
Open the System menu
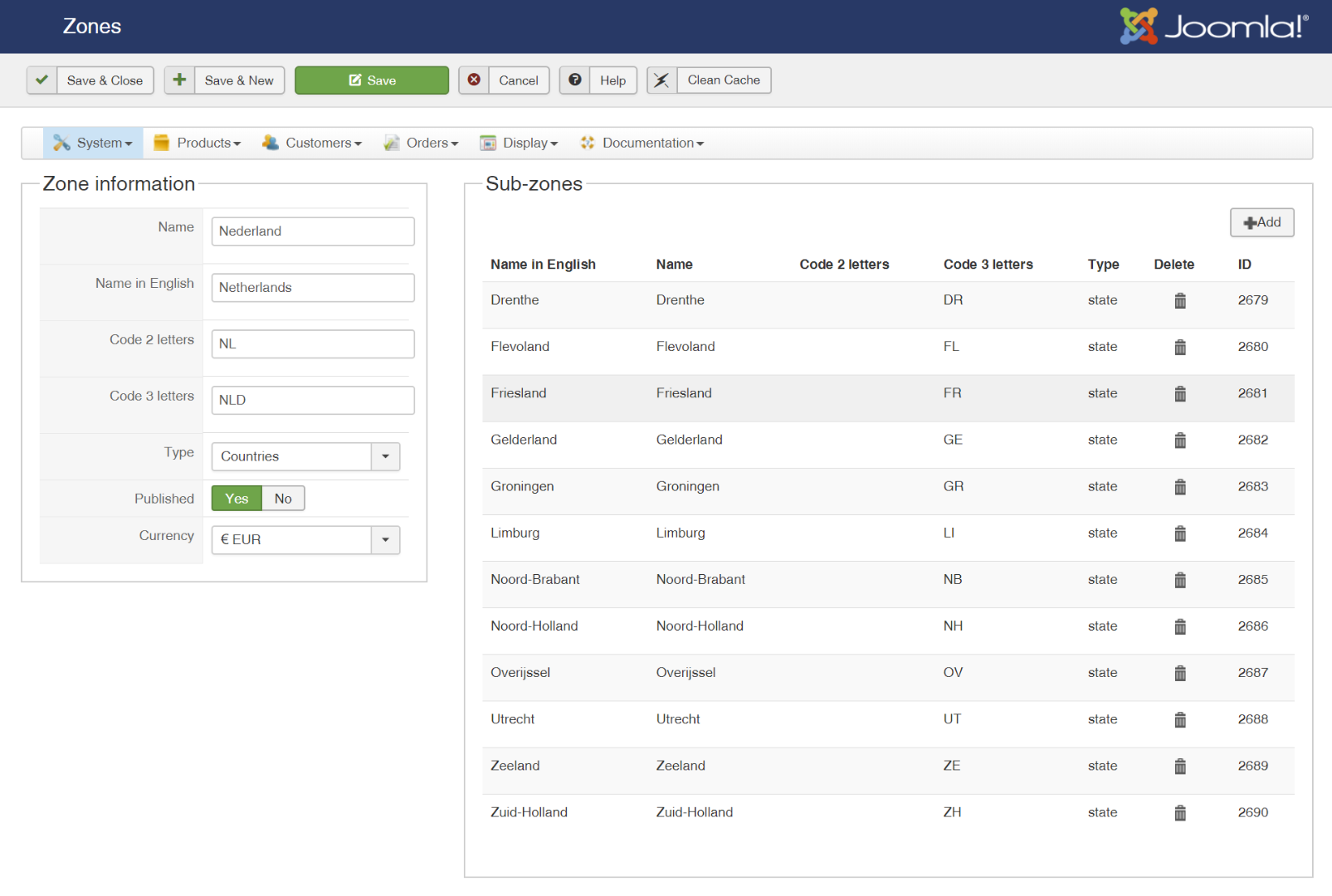click(x=93, y=144)
